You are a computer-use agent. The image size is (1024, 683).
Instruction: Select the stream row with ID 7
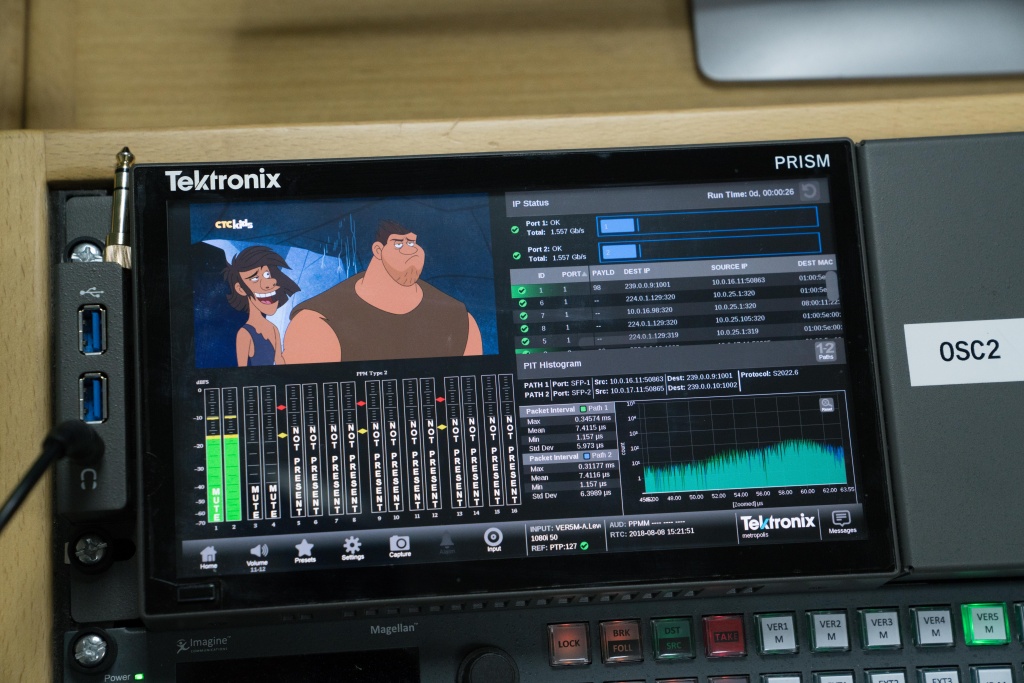tap(677, 311)
